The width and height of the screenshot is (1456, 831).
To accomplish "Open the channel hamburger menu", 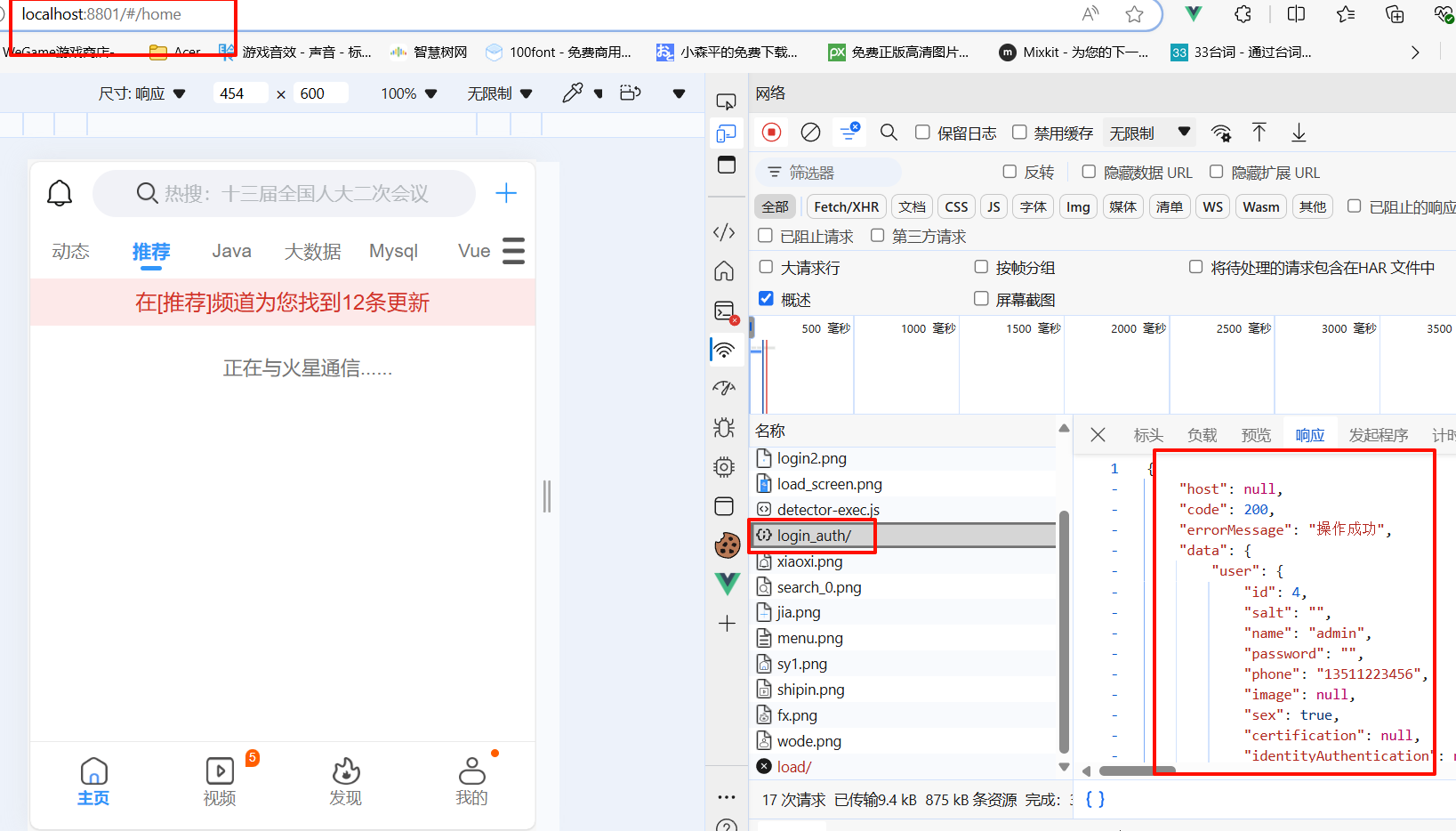I will tap(513, 251).
